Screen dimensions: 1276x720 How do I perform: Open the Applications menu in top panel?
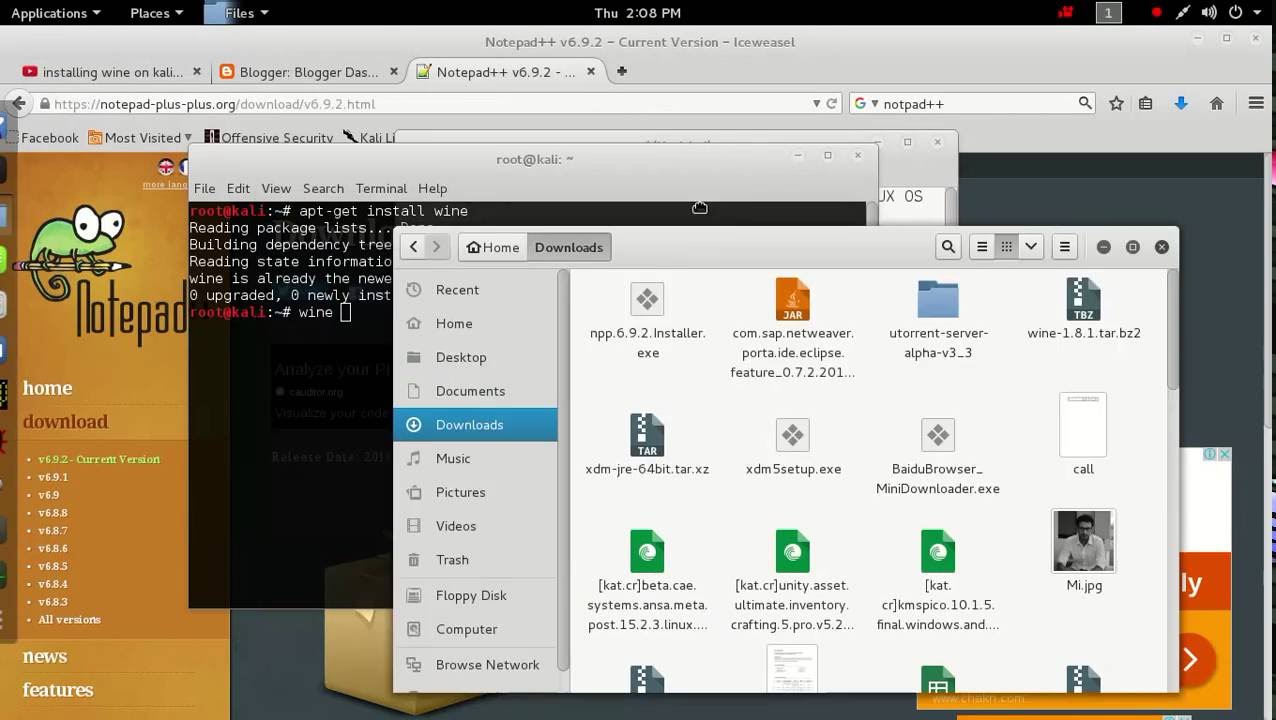coord(55,13)
